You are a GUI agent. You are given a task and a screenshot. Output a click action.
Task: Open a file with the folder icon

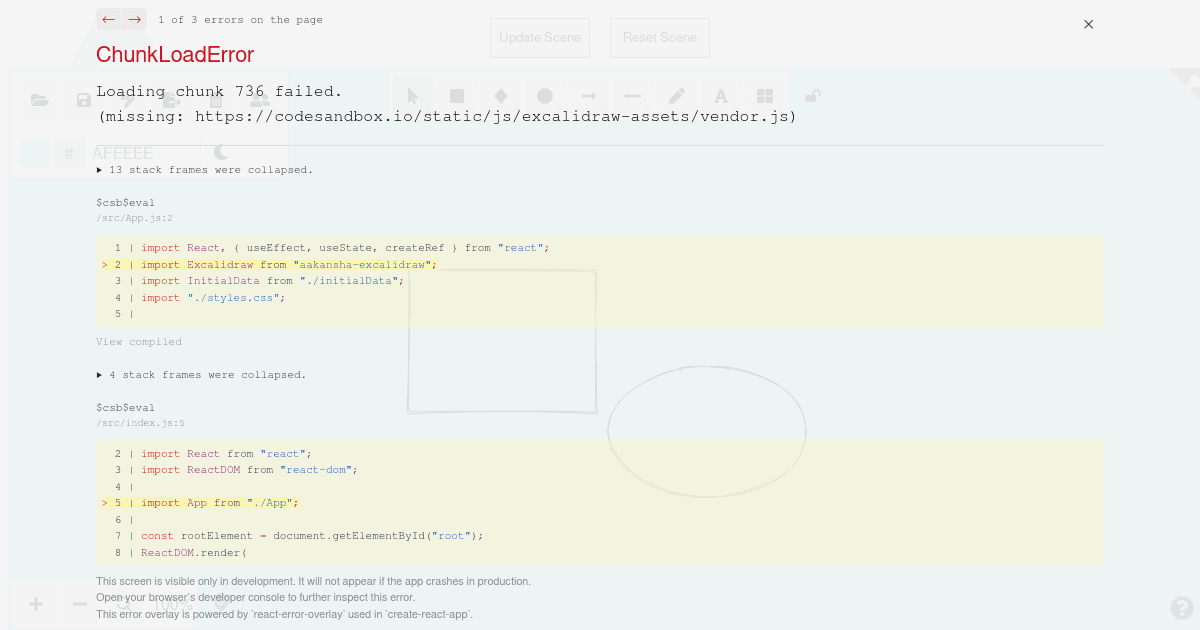[40, 99]
